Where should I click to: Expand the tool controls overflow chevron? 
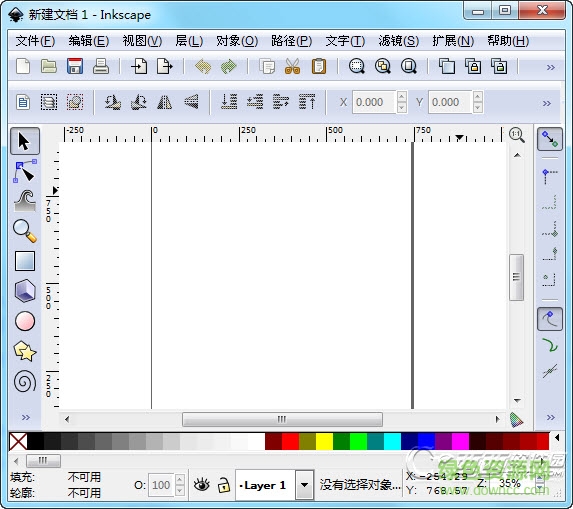pyautogui.click(x=546, y=103)
